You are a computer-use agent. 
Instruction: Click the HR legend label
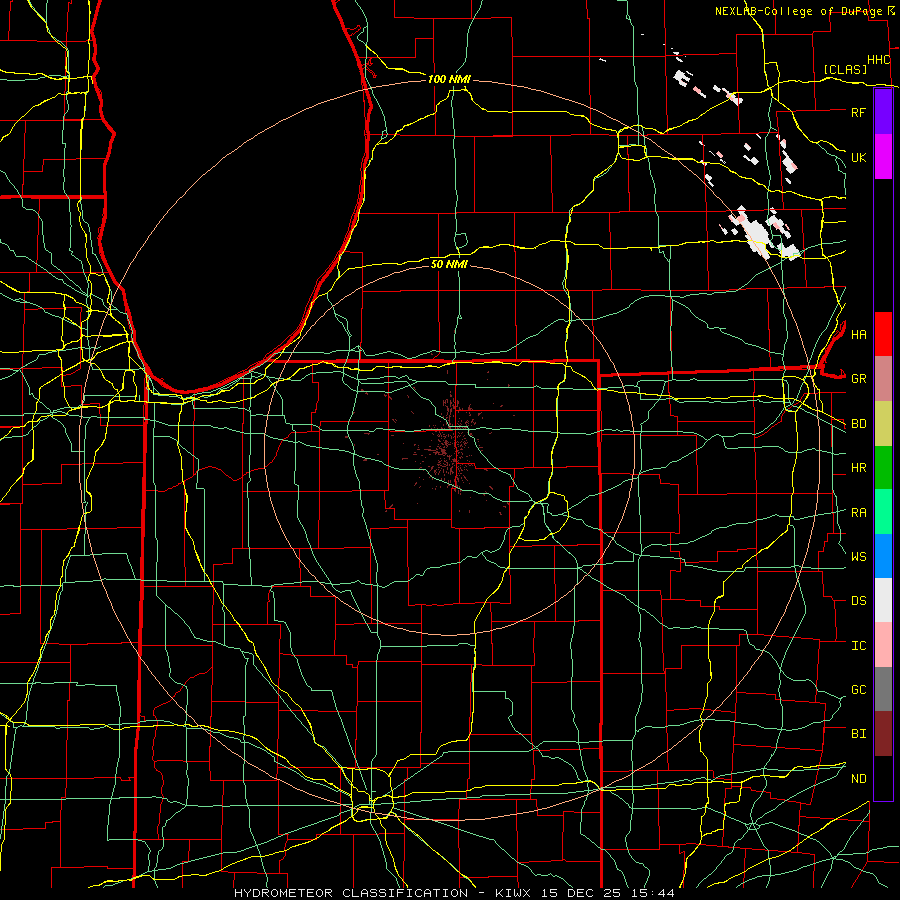click(x=859, y=468)
